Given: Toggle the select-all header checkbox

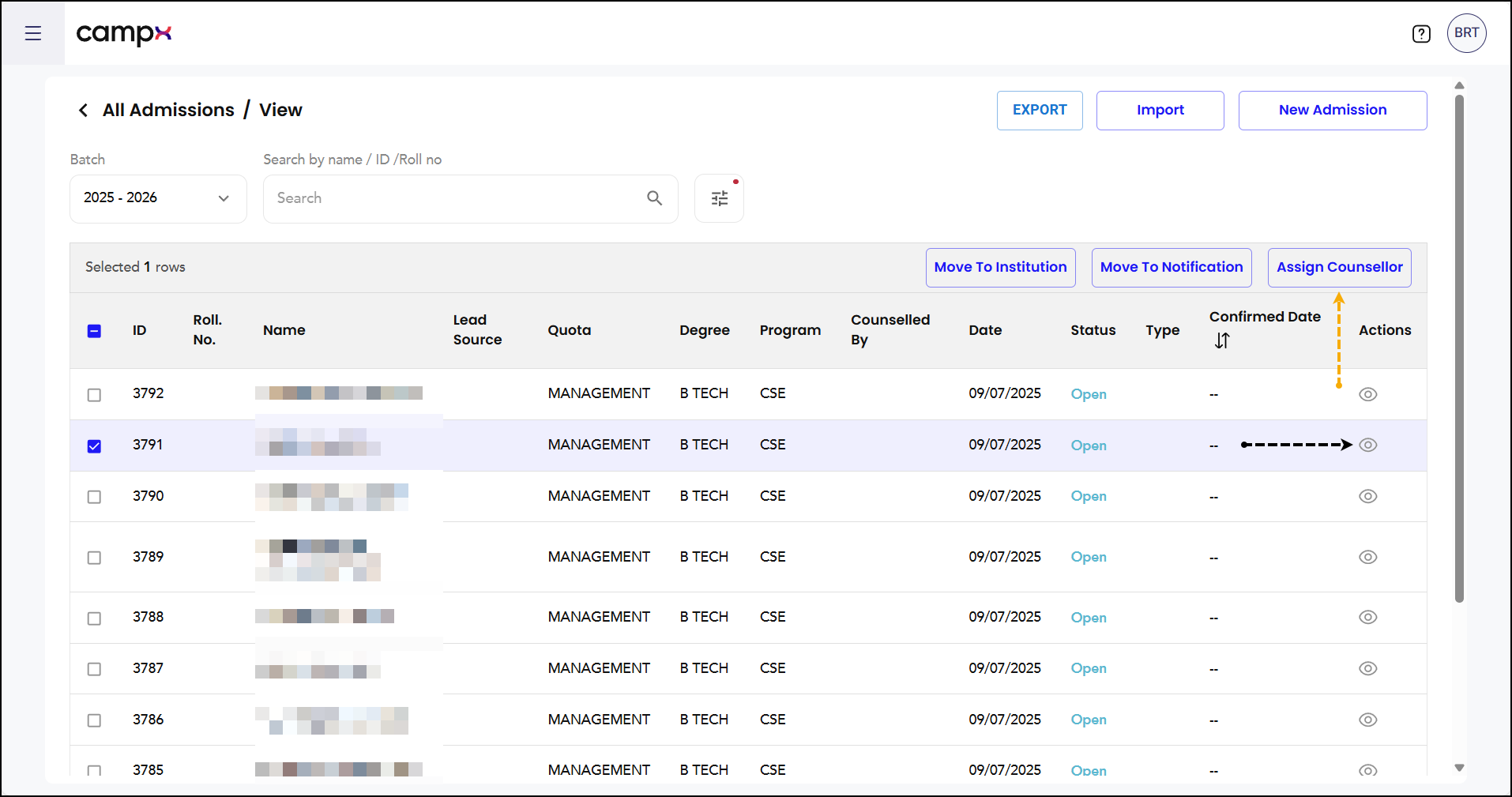Looking at the screenshot, I should click(x=94, y=331).
